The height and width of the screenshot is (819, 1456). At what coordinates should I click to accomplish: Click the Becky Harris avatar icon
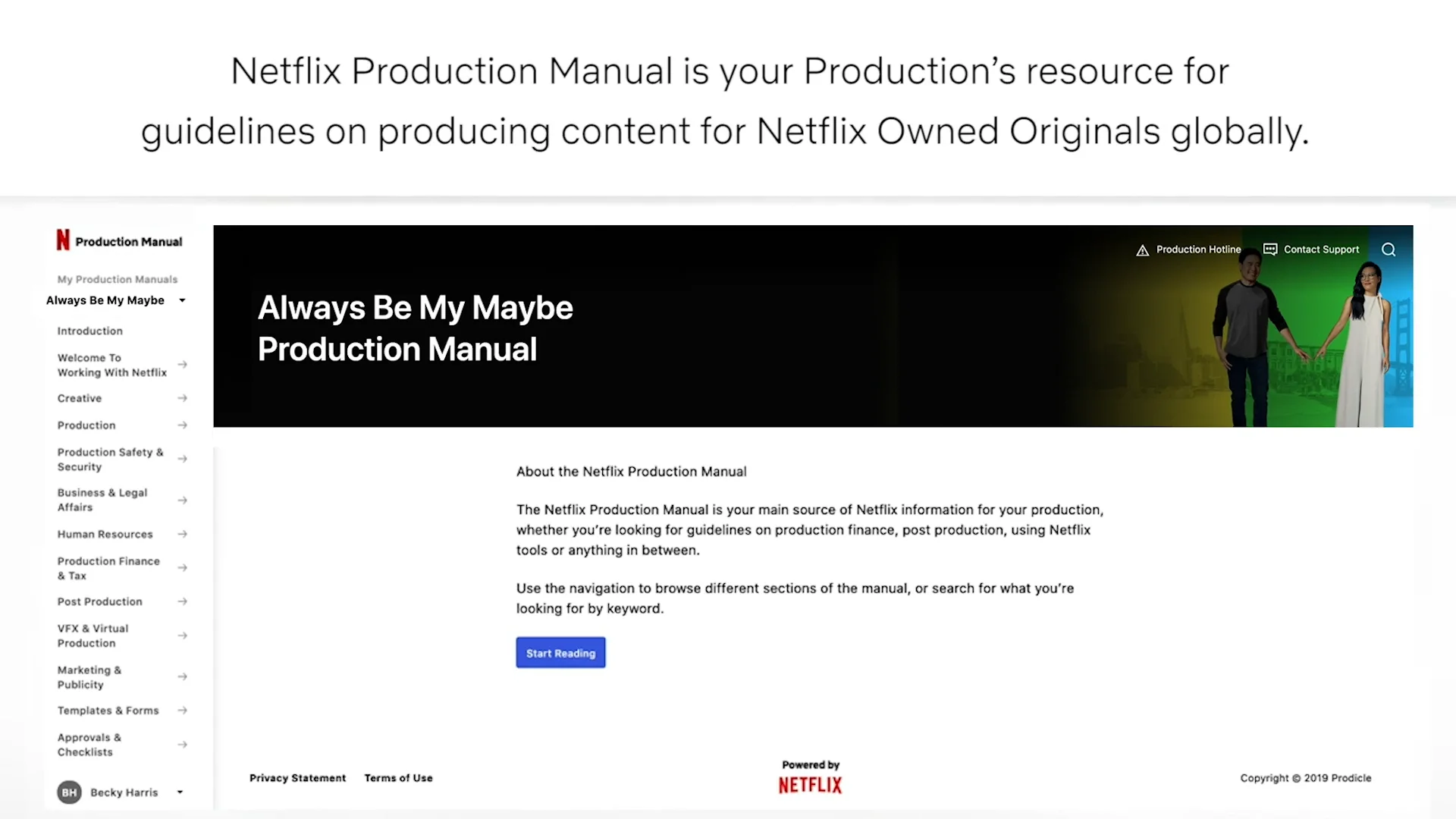coord(69,792)
